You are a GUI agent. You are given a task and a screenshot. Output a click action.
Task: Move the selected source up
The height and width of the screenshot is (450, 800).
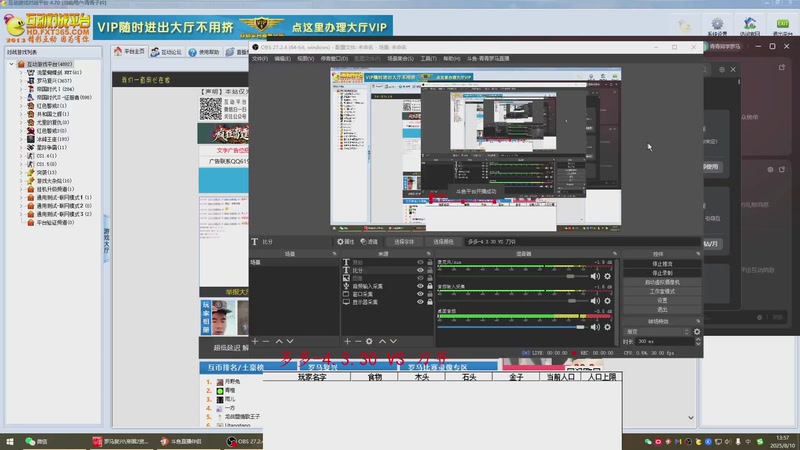click(x=382, y=341)
